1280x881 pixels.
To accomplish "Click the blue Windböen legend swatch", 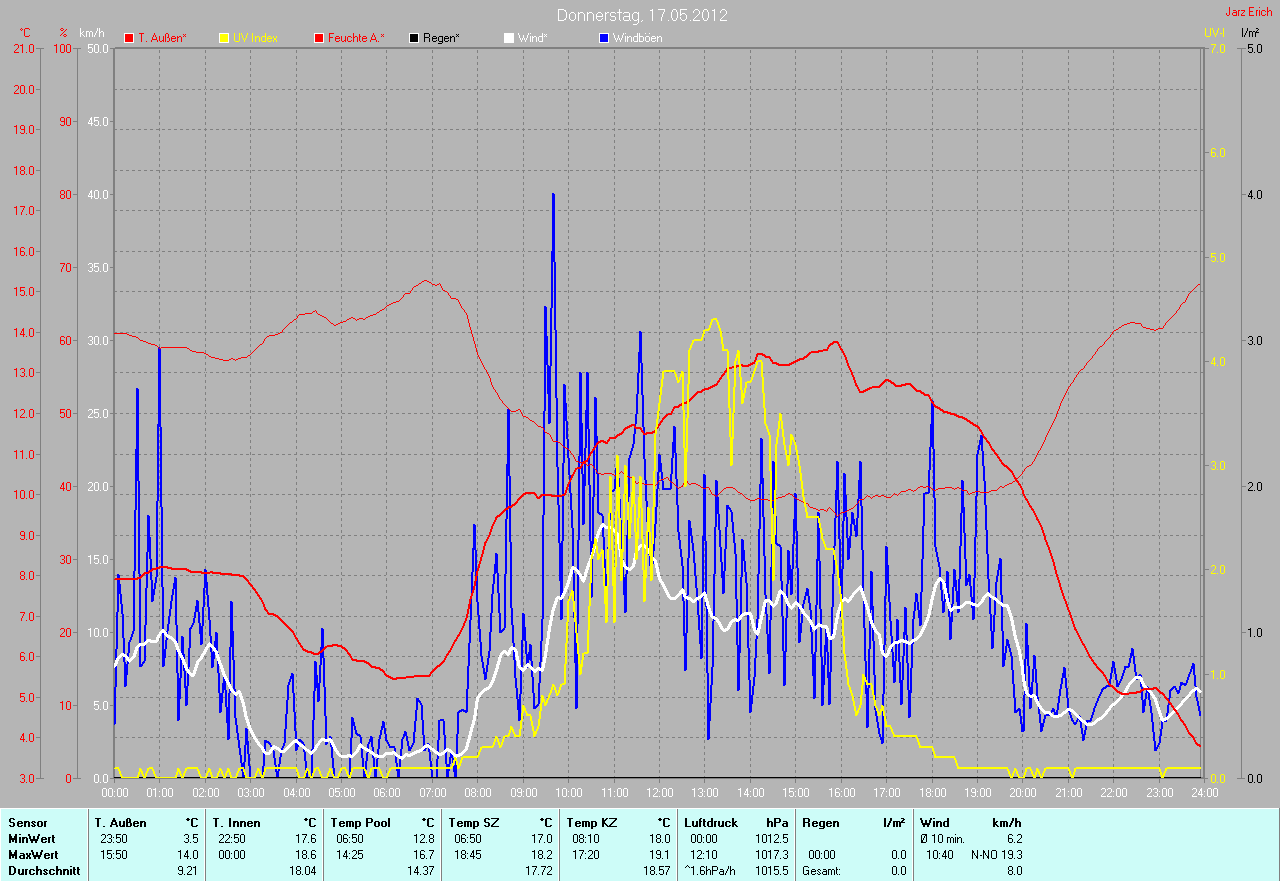I will 604,38.
